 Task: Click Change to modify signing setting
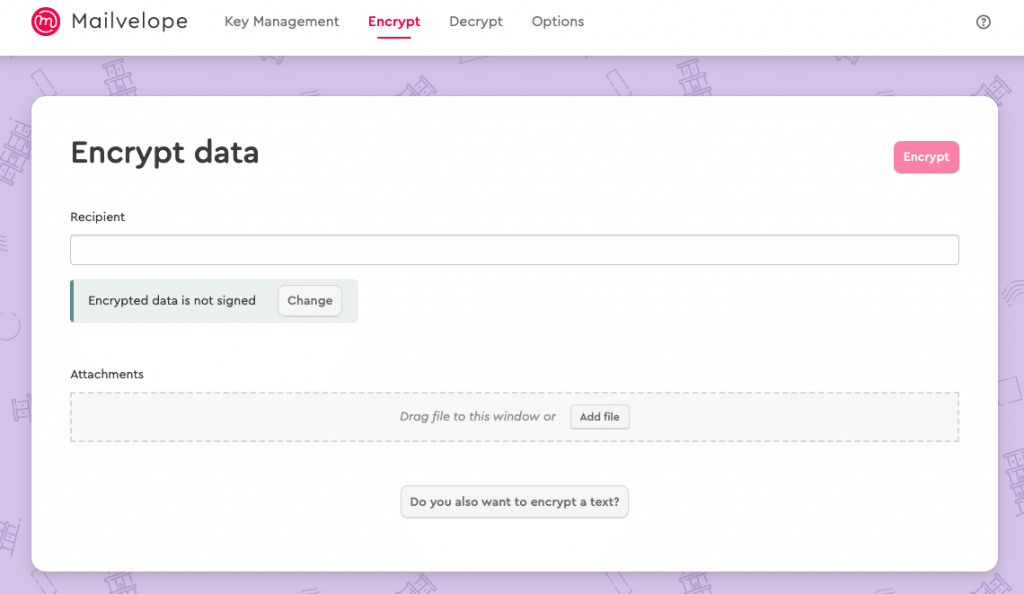pos(310,301)
